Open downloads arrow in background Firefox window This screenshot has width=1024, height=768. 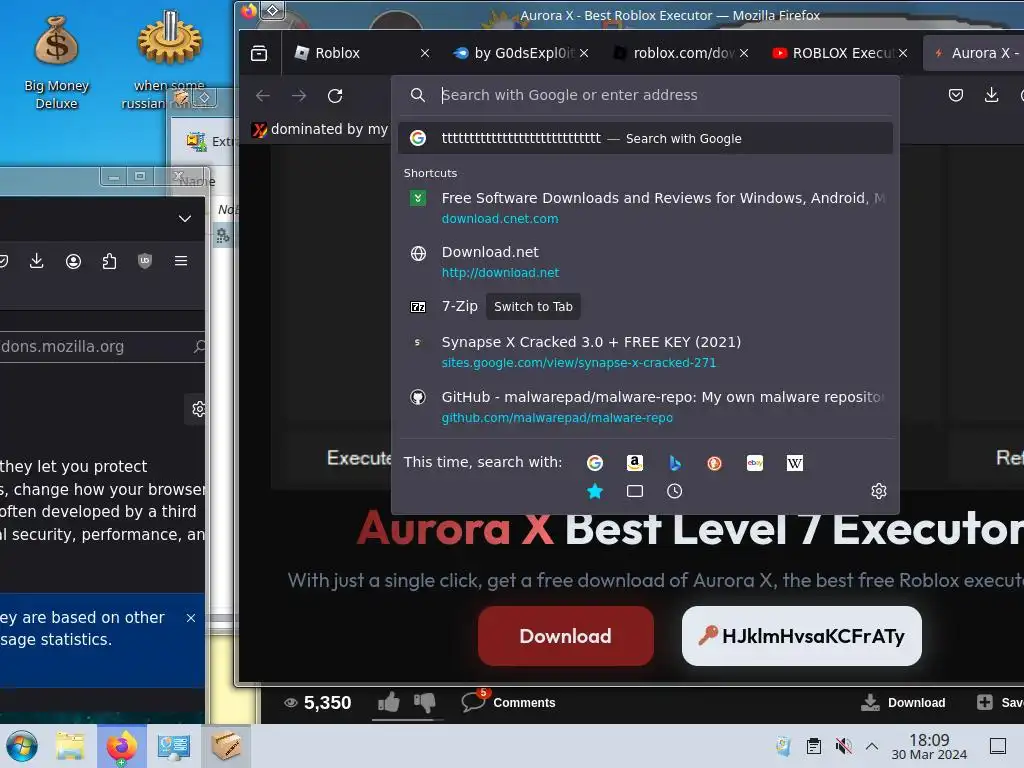[37, 261]
